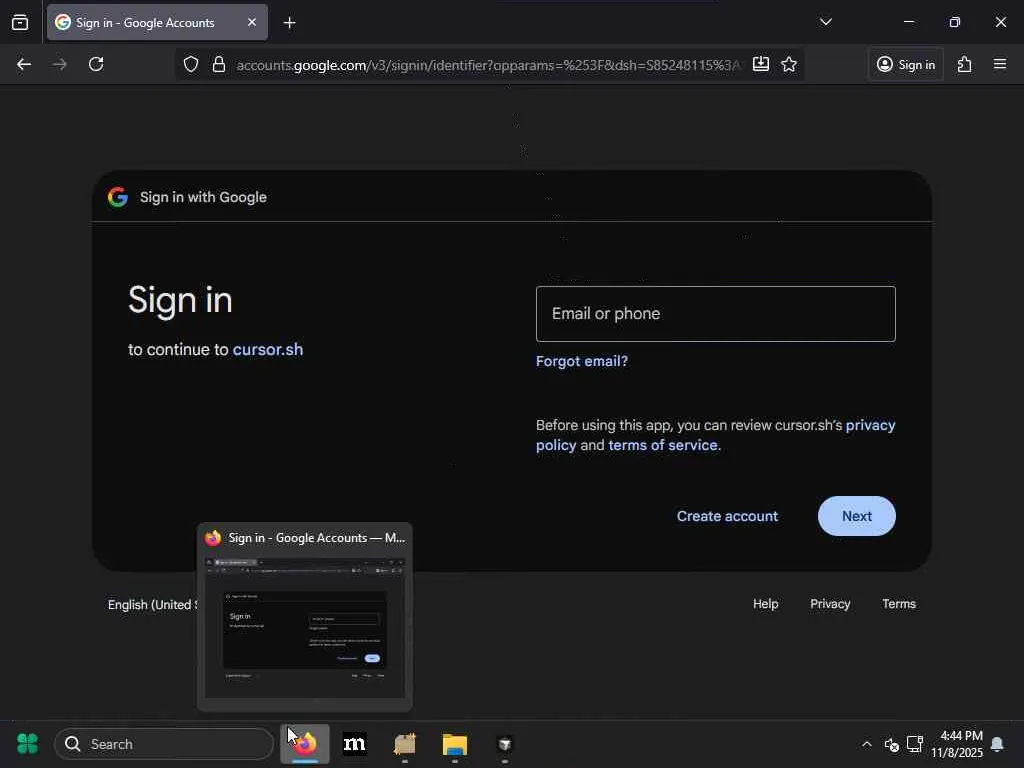The image size is (1024, 768).
Task: Expand the list all tabs chevron
Action: (825, 22)
